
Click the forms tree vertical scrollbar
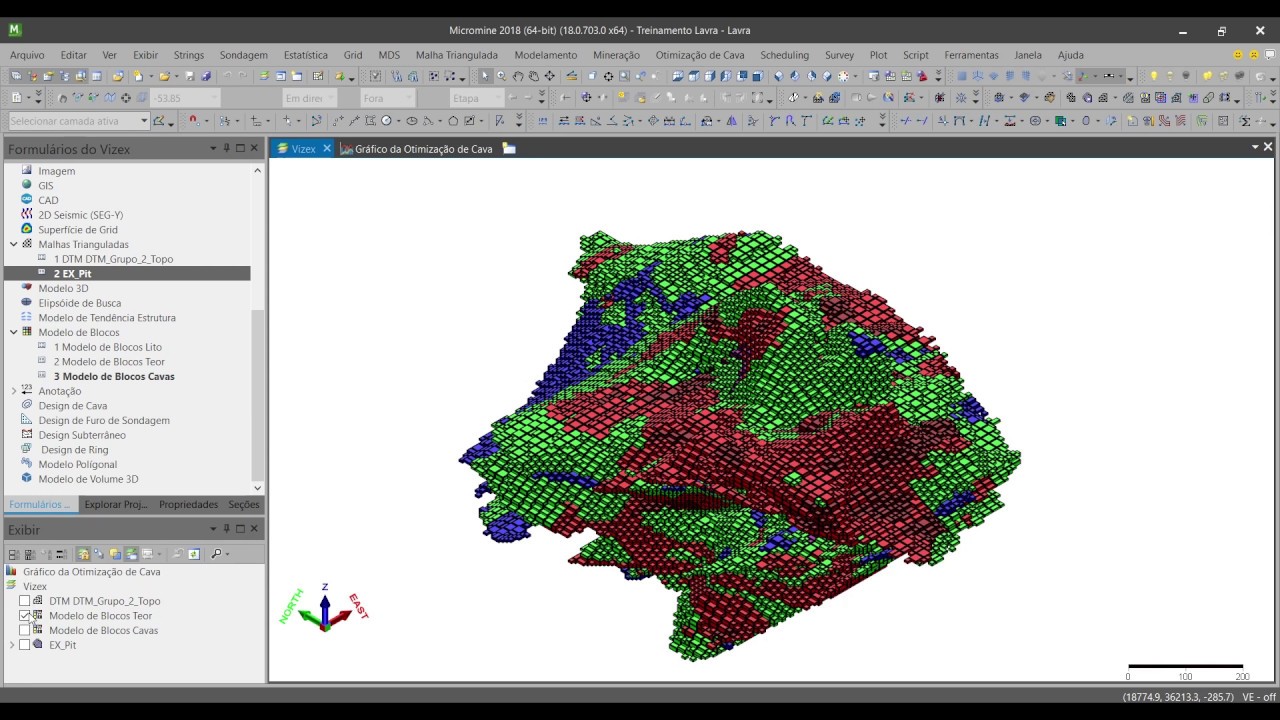click(257, 395)
